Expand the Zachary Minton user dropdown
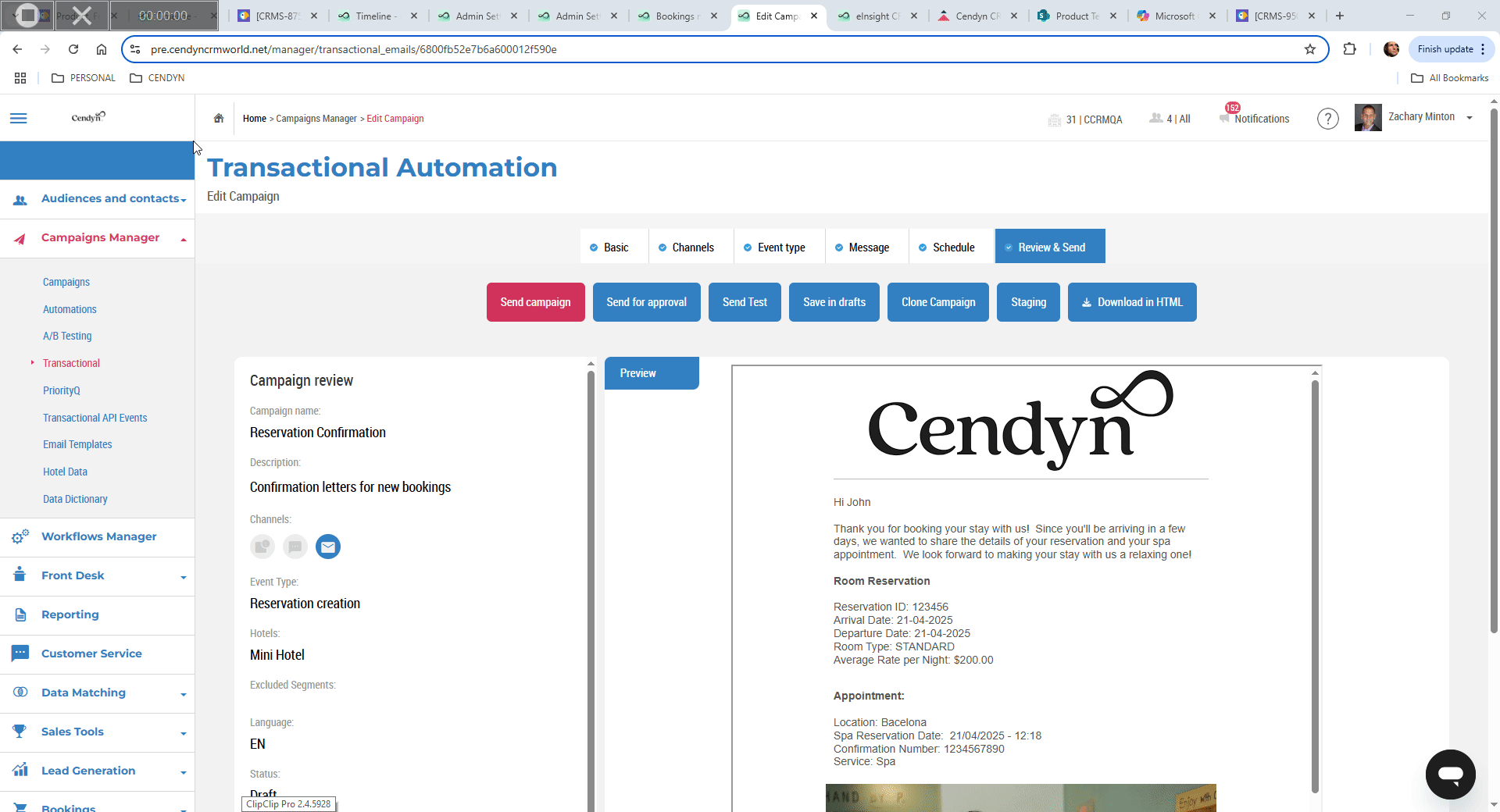This screenshot has height=812, width=1500. pos(1470,118)
